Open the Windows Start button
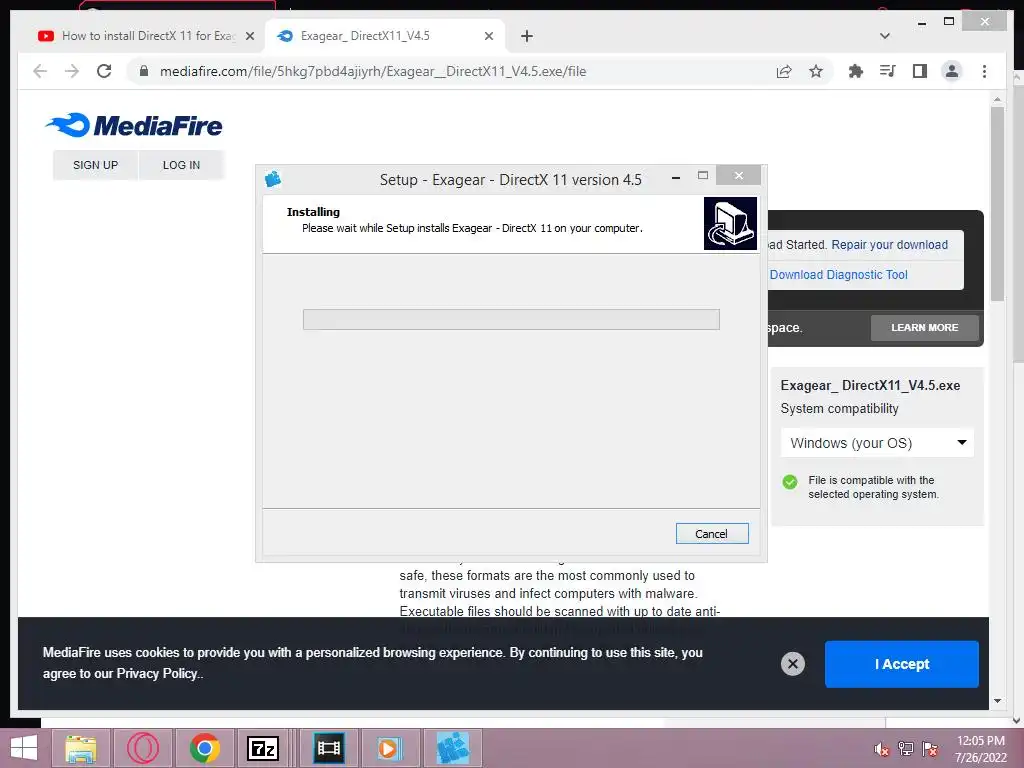Image resolution: width=1024 pixels, height=768 pixels. click(24, 748)
